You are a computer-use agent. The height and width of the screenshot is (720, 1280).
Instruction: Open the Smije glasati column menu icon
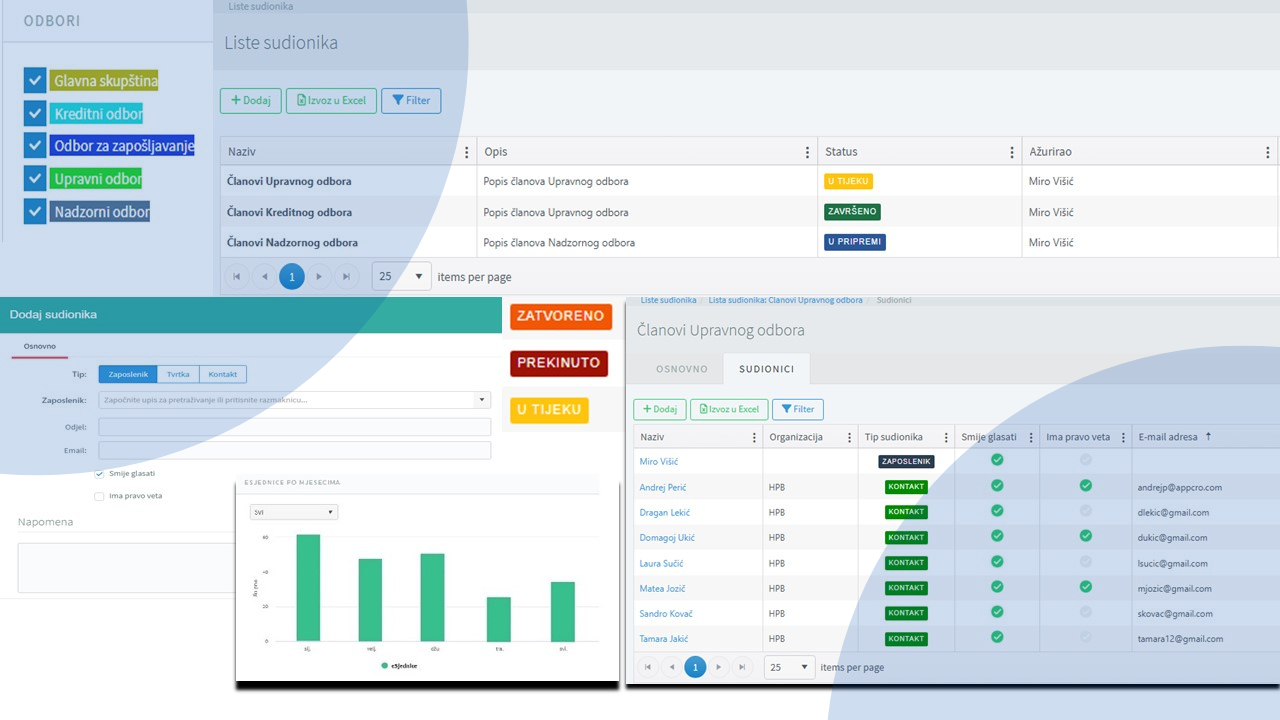(1030, 437)
